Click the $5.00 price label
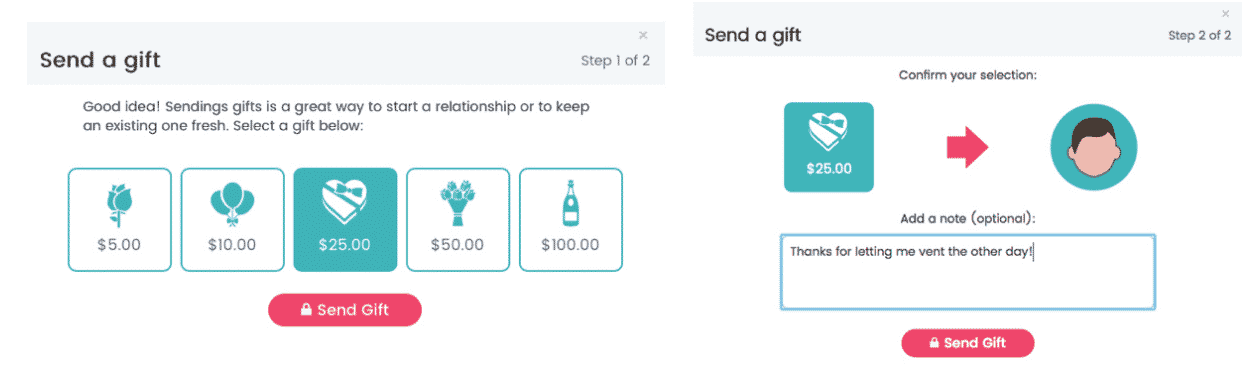Image resolution: width=1245 pixels, height=389 pixels. (119, 244)
